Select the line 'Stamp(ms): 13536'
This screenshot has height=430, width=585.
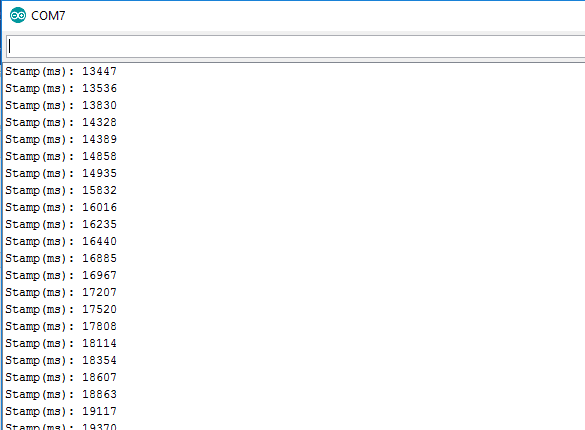[61, 88]
